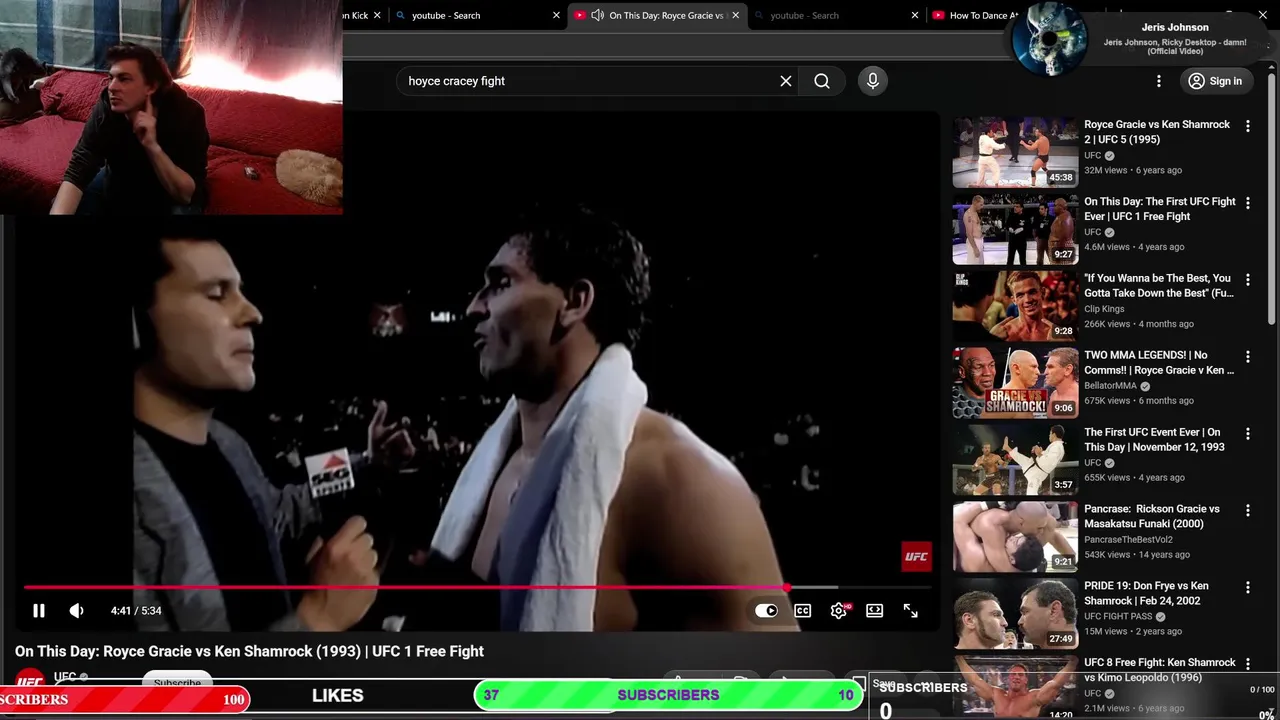Switch to the second 'youtube - Search' tab
This screenshot has width=1280, height=720.
[836, 15]
